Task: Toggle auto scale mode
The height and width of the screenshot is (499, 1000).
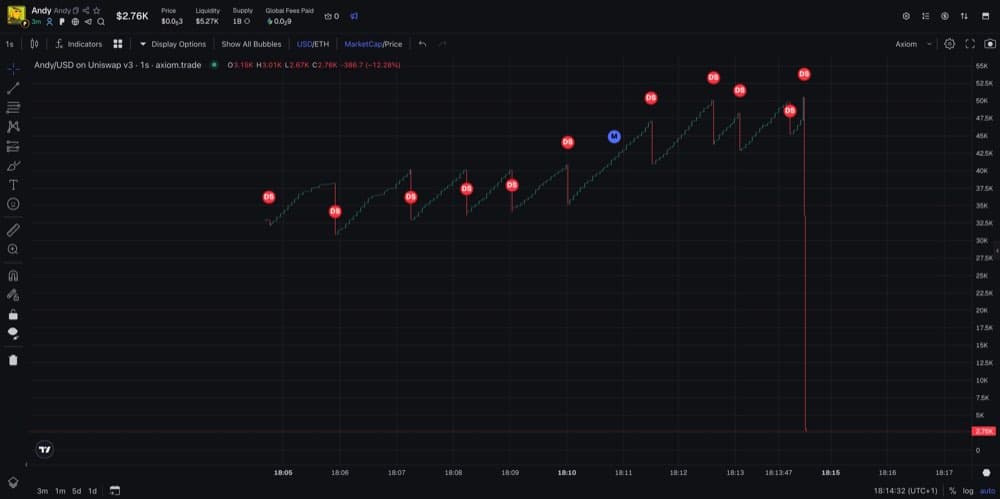Action: pyautogui.click(x=987, y=491)
